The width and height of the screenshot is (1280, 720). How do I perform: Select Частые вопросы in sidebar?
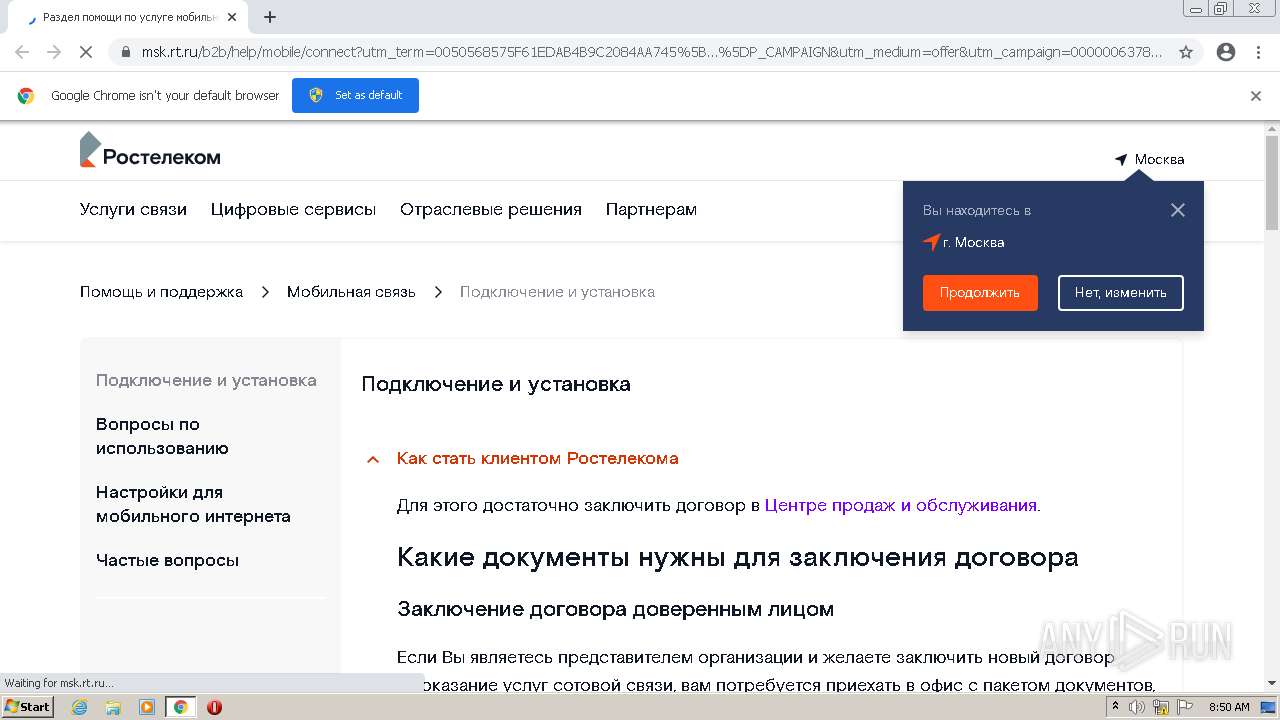(167, 560)
